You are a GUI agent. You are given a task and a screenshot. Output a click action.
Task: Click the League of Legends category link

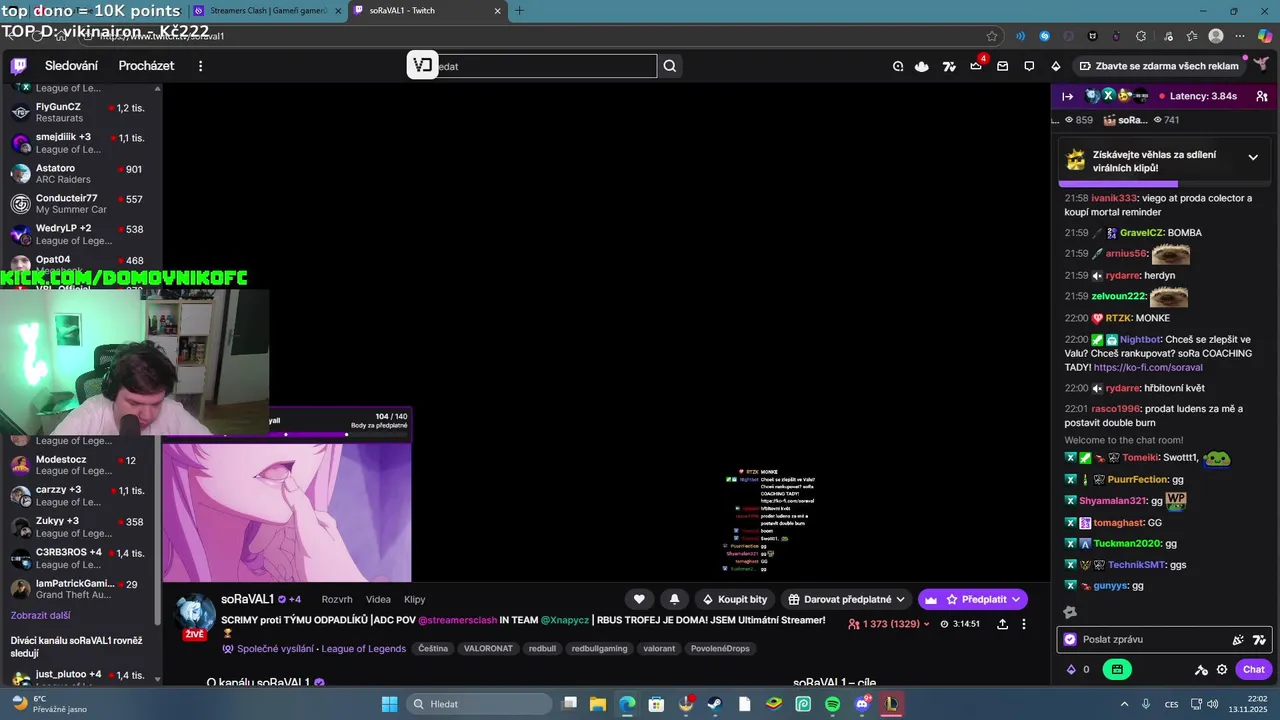364,648
